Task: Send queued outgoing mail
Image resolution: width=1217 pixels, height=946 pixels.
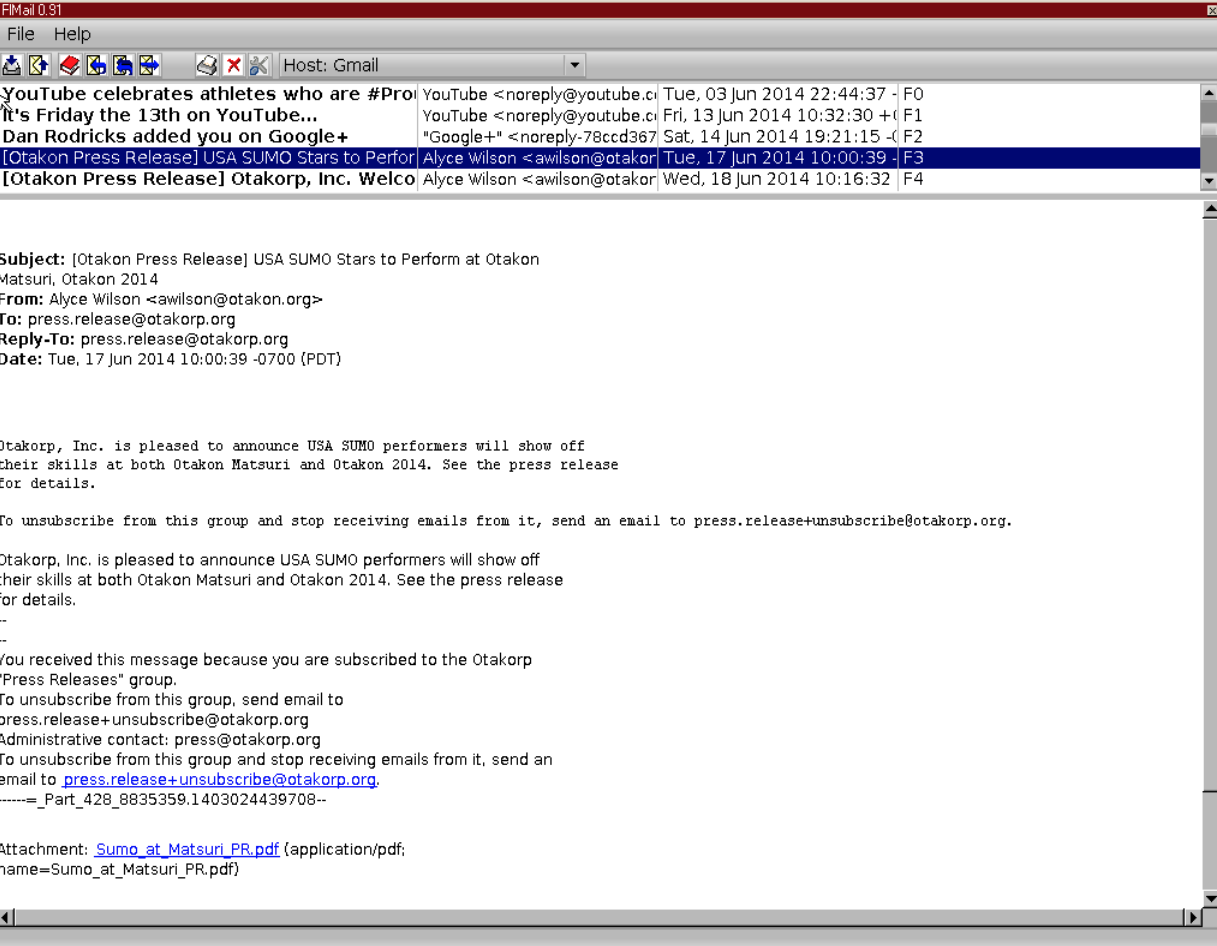Action: click(x=37, y=64)
